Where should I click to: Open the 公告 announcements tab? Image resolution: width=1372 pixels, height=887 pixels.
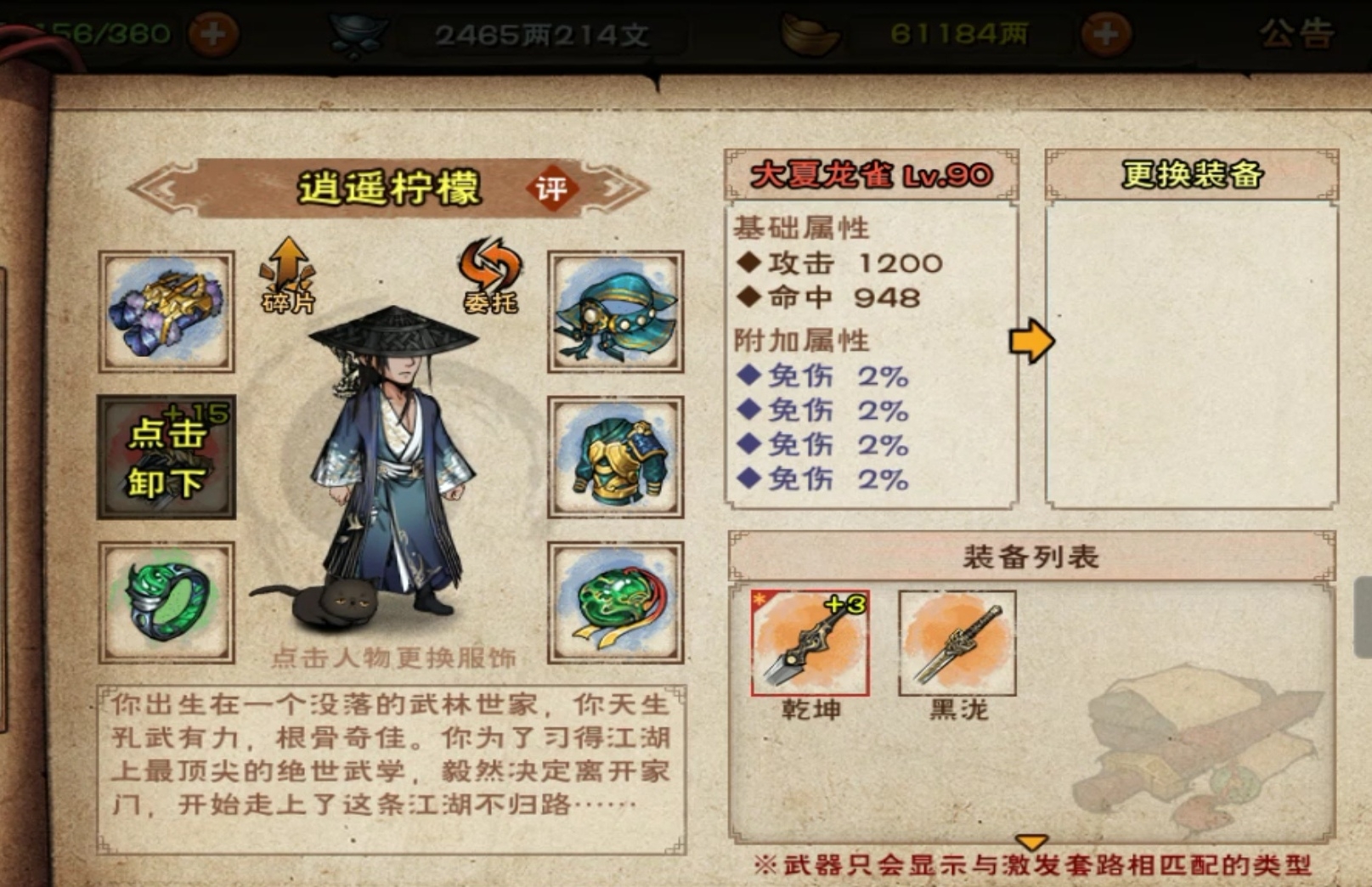[x=1297, y=34]
